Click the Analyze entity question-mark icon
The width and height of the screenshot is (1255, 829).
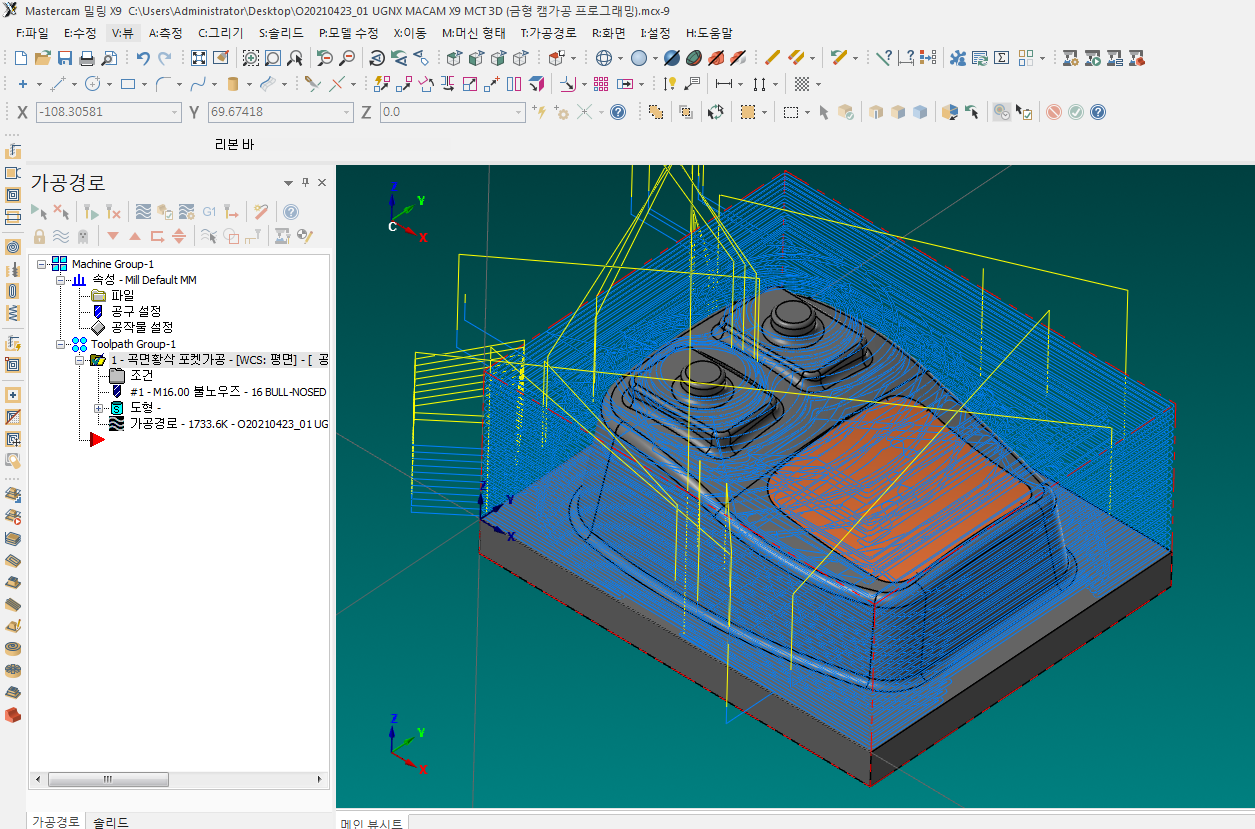[x=883, y=58]
